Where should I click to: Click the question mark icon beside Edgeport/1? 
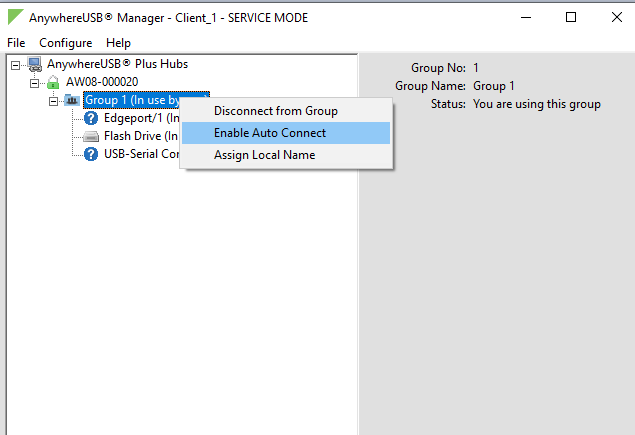point(91,118)
